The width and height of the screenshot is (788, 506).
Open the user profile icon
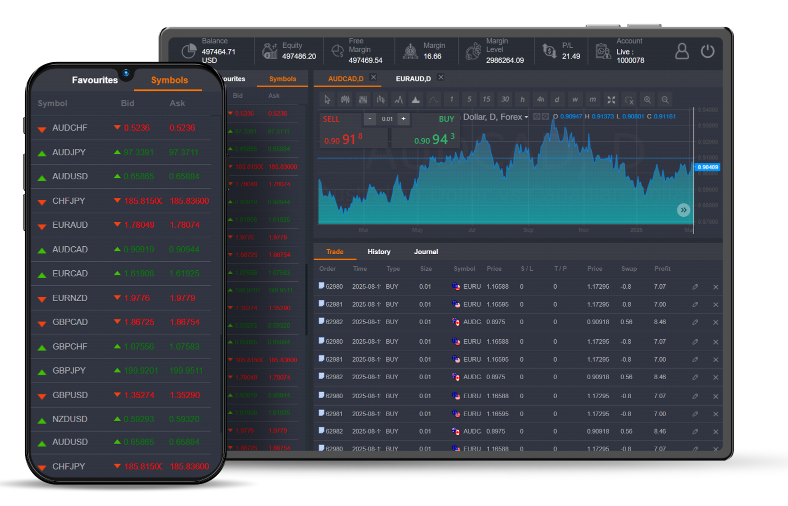point(681,51)
